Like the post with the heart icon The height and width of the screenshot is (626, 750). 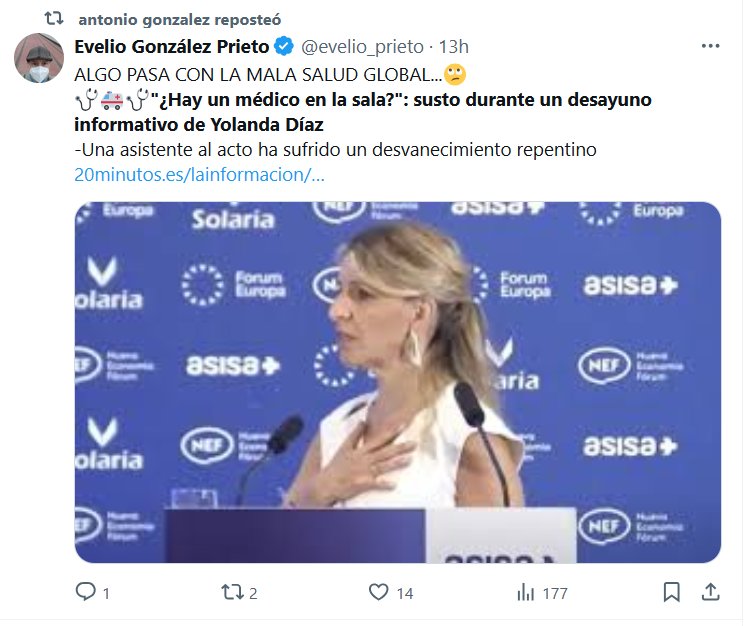(x=378, y=592)
